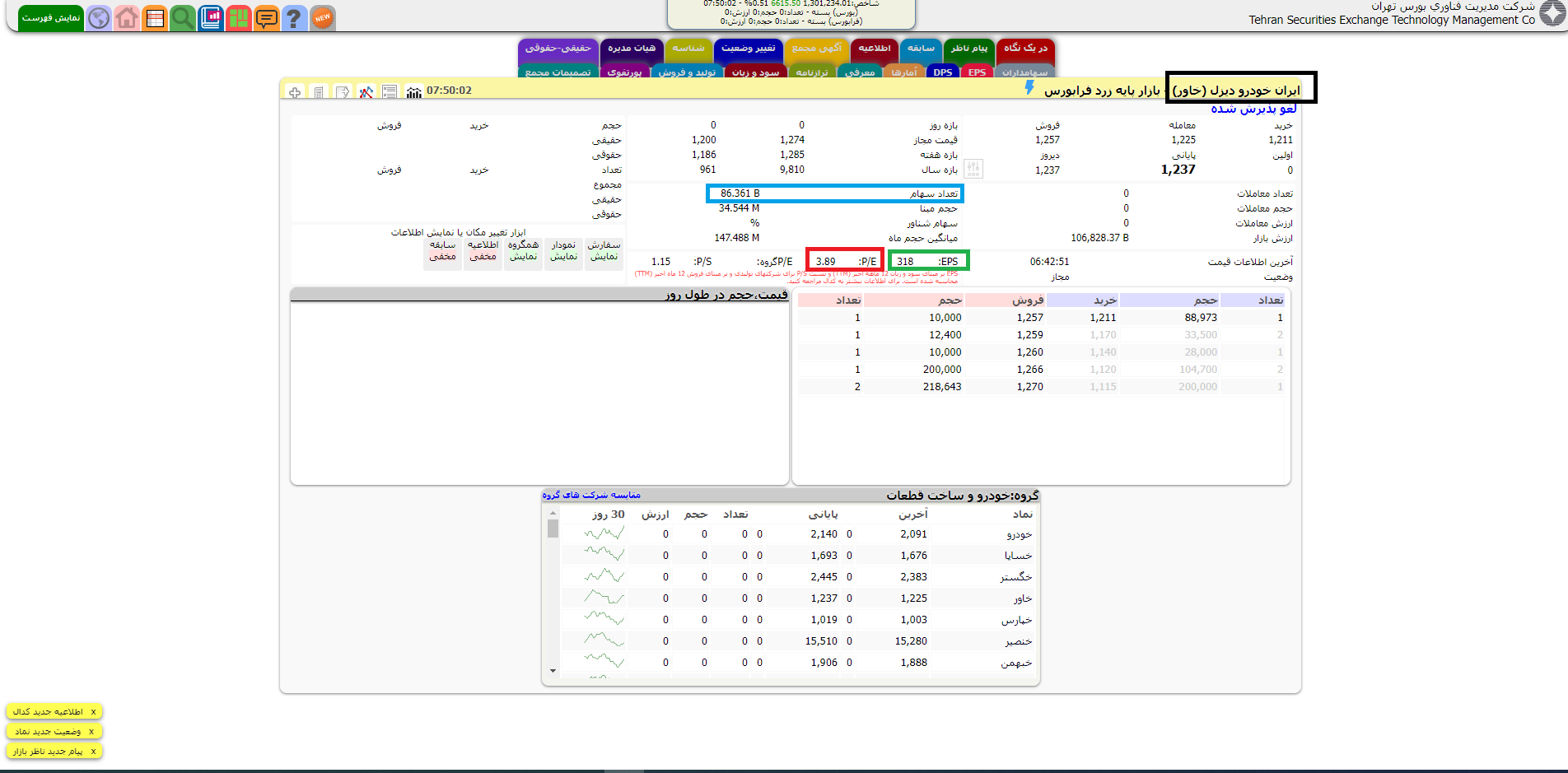1568x773 pixels.
Task: Select the خنصیر row in group table
Action: 799,641
